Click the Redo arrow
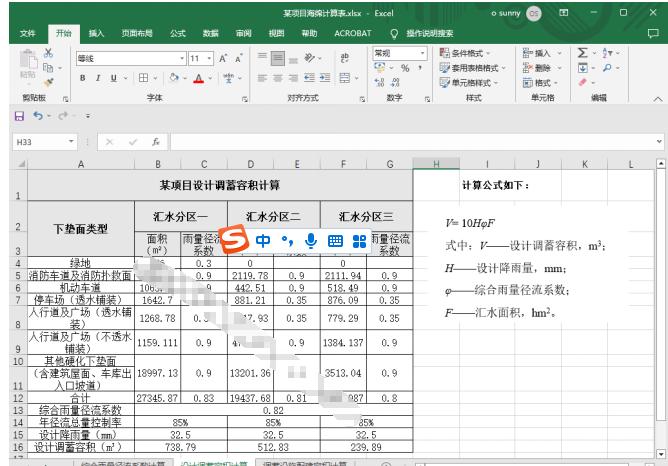This screenshot has height=466, width=668. coord(63,115)
